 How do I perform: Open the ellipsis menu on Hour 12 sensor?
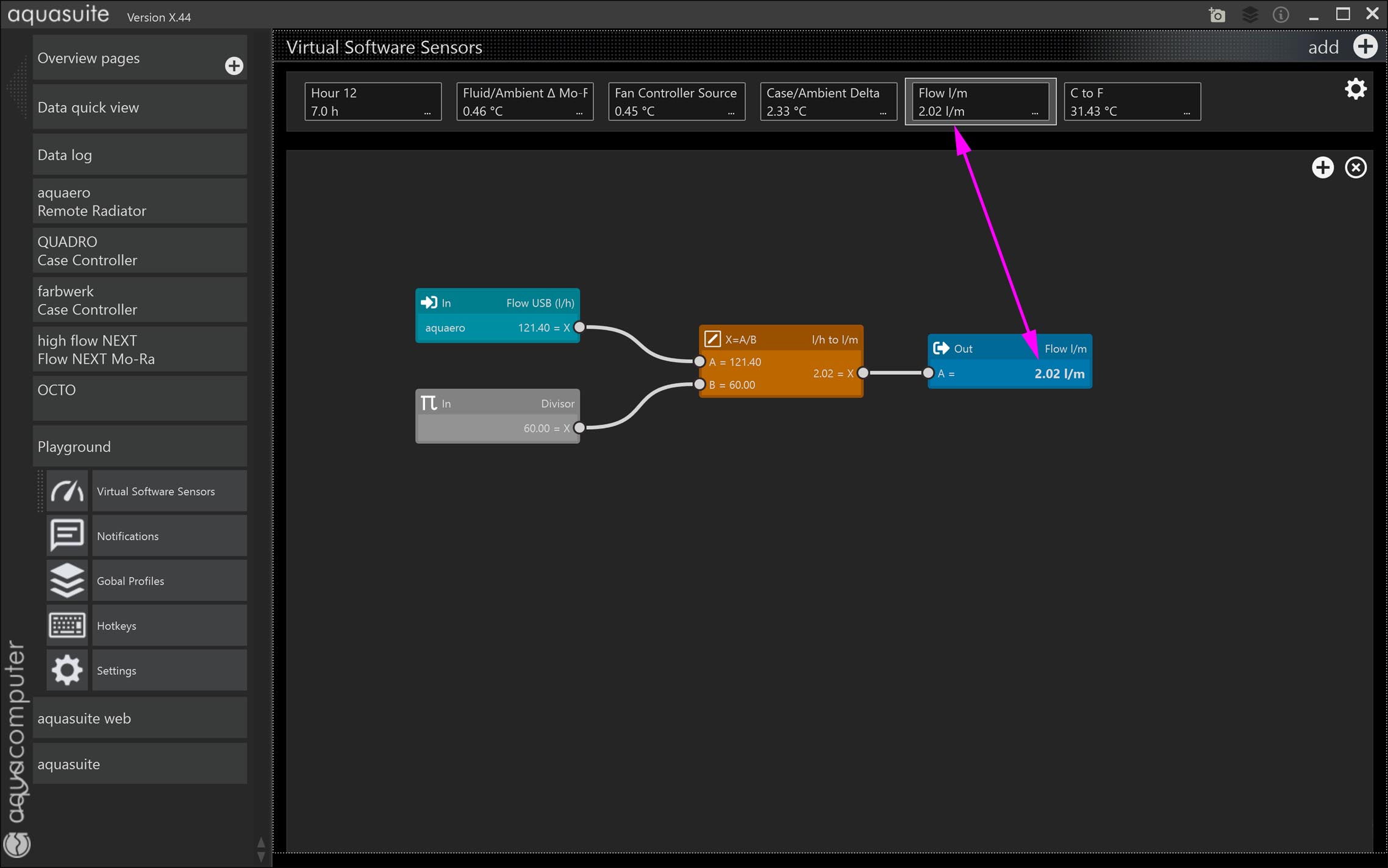tap(427, 113)
